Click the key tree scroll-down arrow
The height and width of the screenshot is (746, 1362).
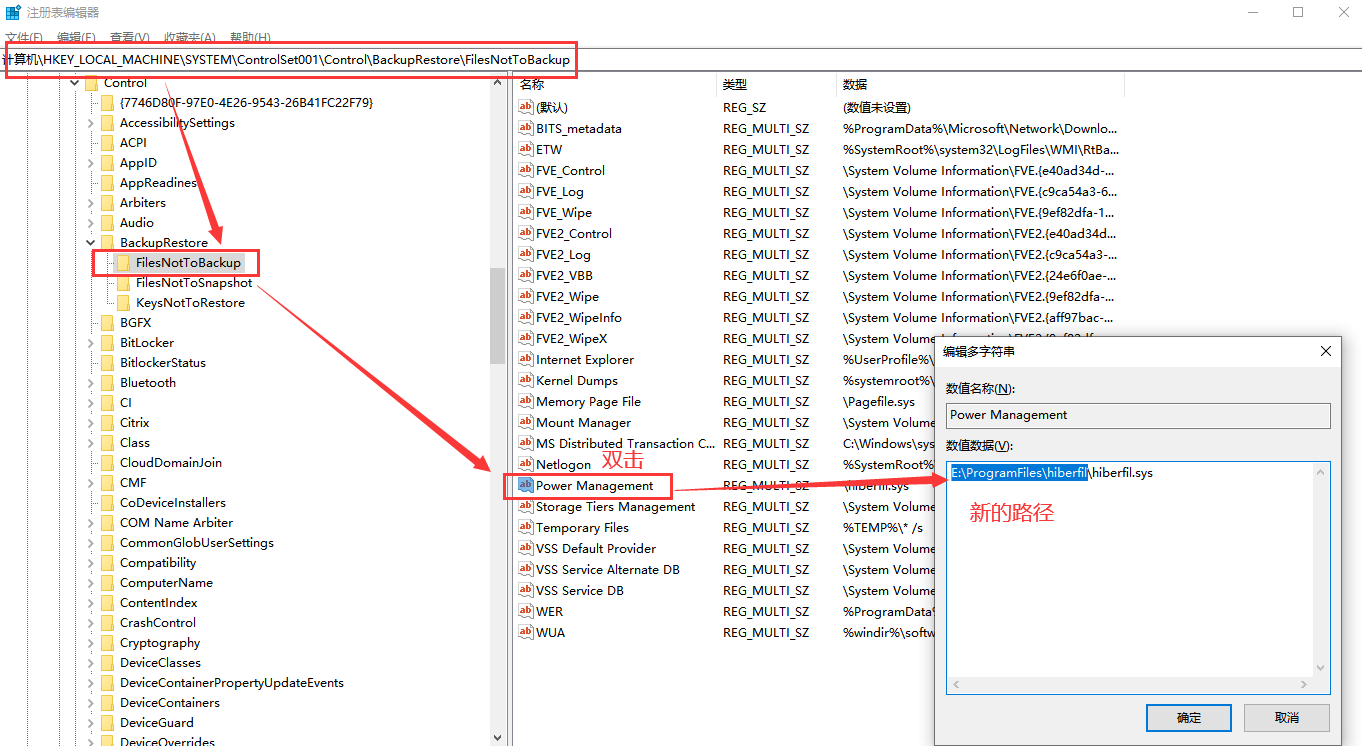pyautogui.click(x=497, y=738)
